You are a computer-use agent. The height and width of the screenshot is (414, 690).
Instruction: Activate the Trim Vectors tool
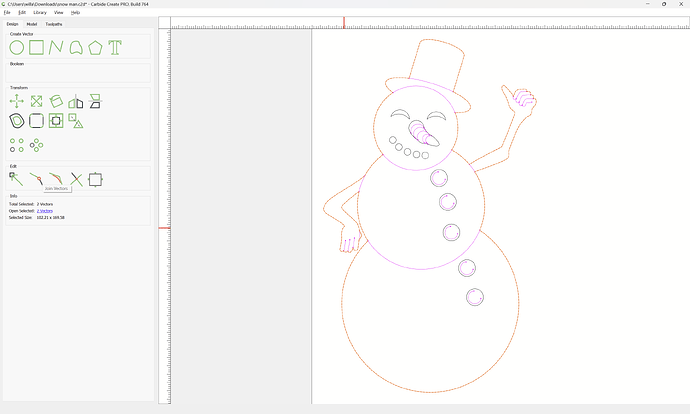pyautogui.click(x=76, y=179)
